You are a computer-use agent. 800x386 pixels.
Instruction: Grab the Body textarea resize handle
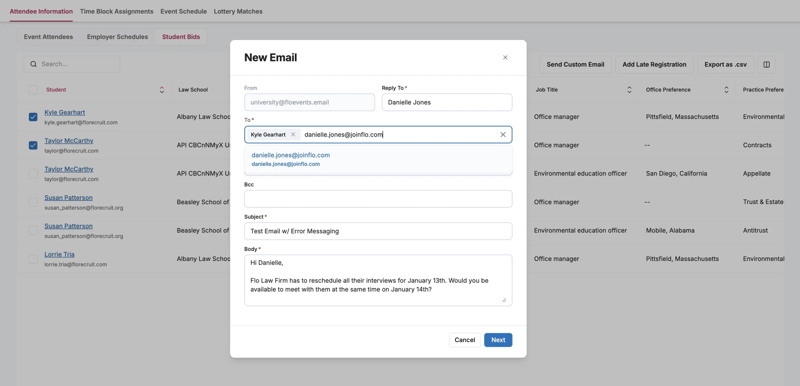[x=504, y=300]
